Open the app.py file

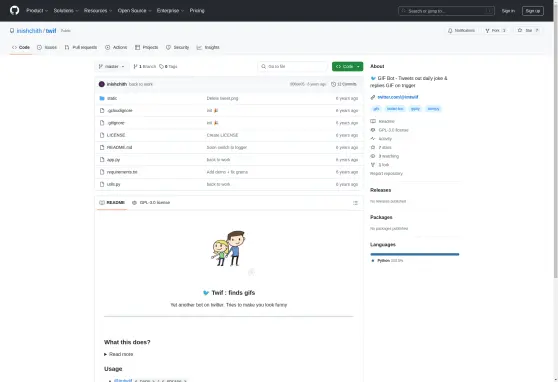pos(114,160)
